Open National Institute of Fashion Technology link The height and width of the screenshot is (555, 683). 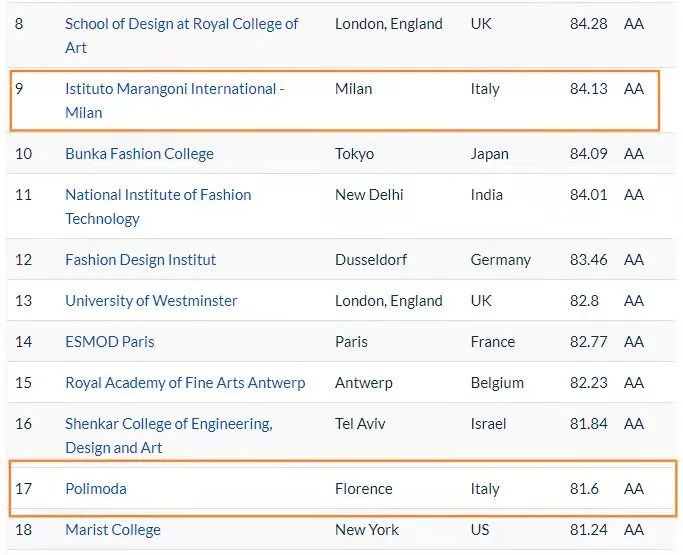pyautogui.click(x=158, y=195)
